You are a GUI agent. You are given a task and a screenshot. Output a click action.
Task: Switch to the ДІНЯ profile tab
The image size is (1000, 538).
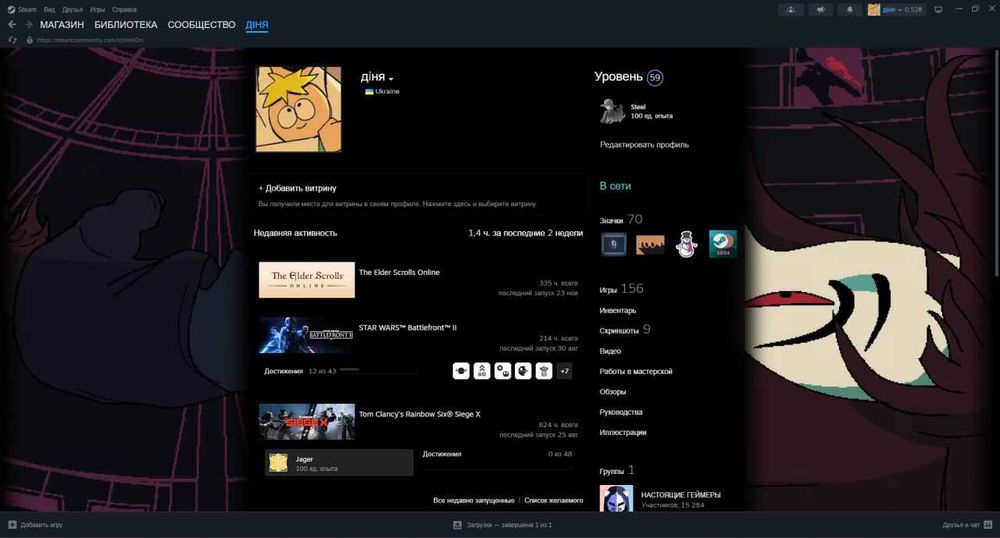pyautogui.click(x=257, y=24)
